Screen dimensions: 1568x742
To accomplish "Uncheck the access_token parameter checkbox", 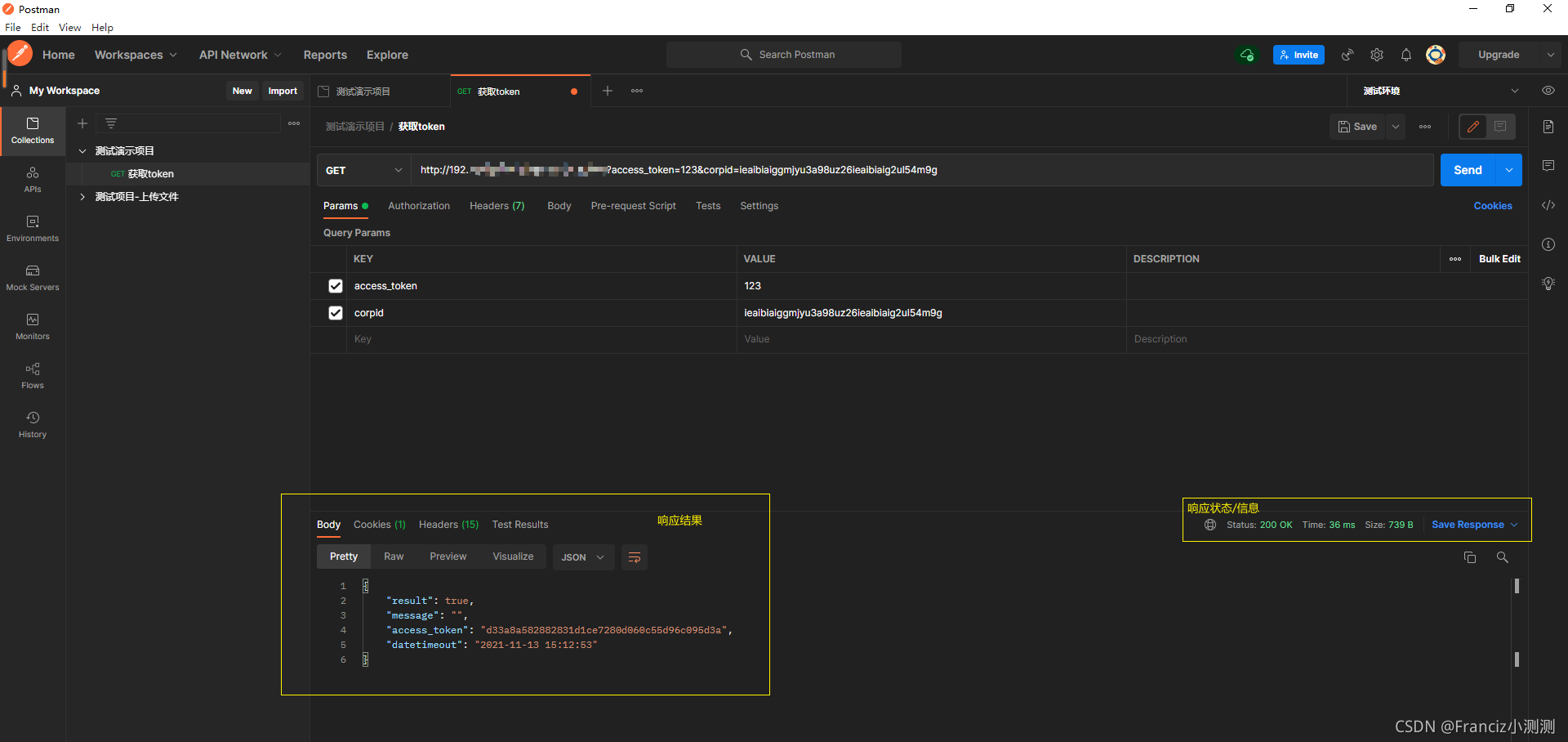I will click(x=336, y=286).
